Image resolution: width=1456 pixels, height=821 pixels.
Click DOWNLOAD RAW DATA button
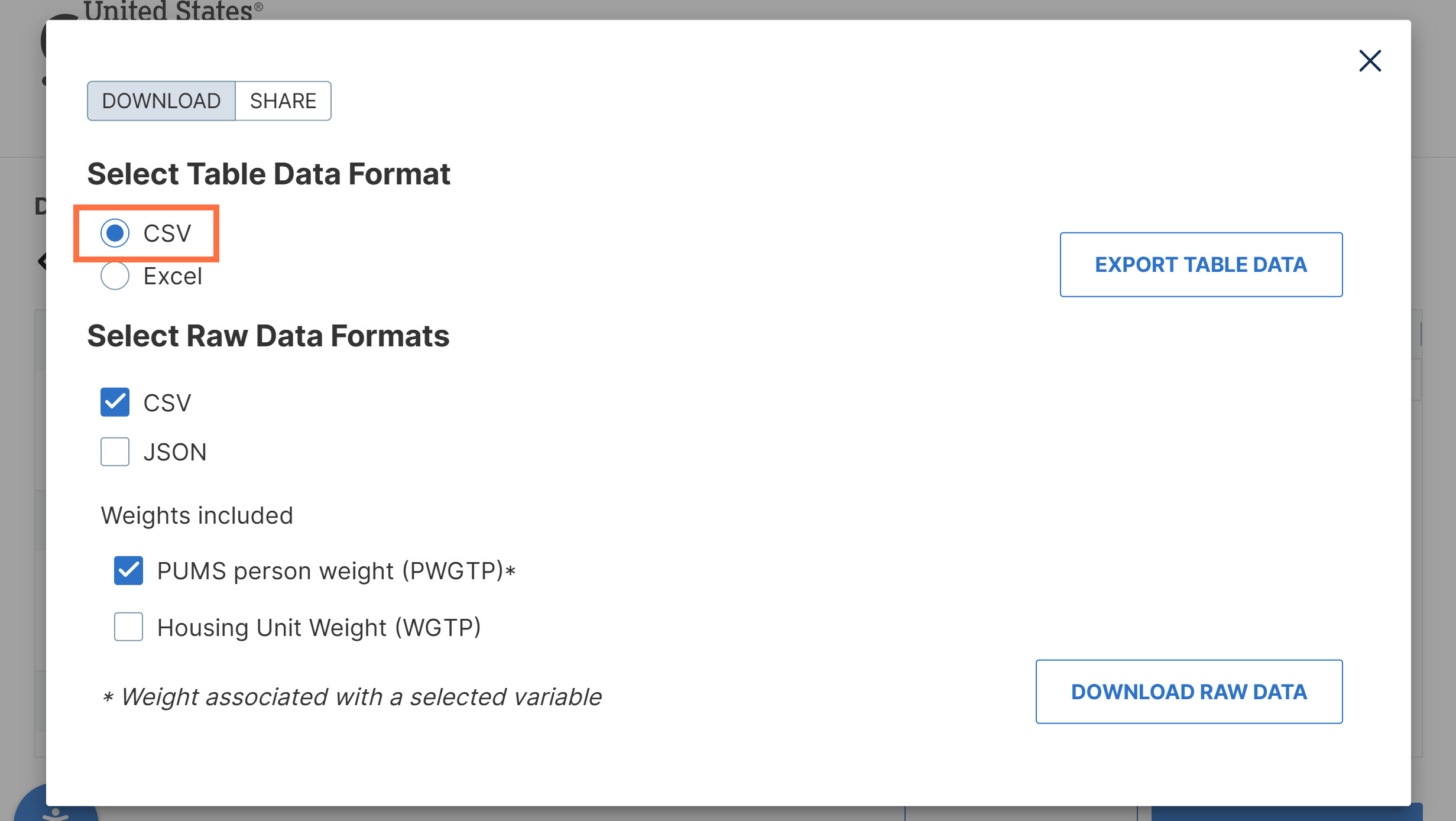[1189, 692]
